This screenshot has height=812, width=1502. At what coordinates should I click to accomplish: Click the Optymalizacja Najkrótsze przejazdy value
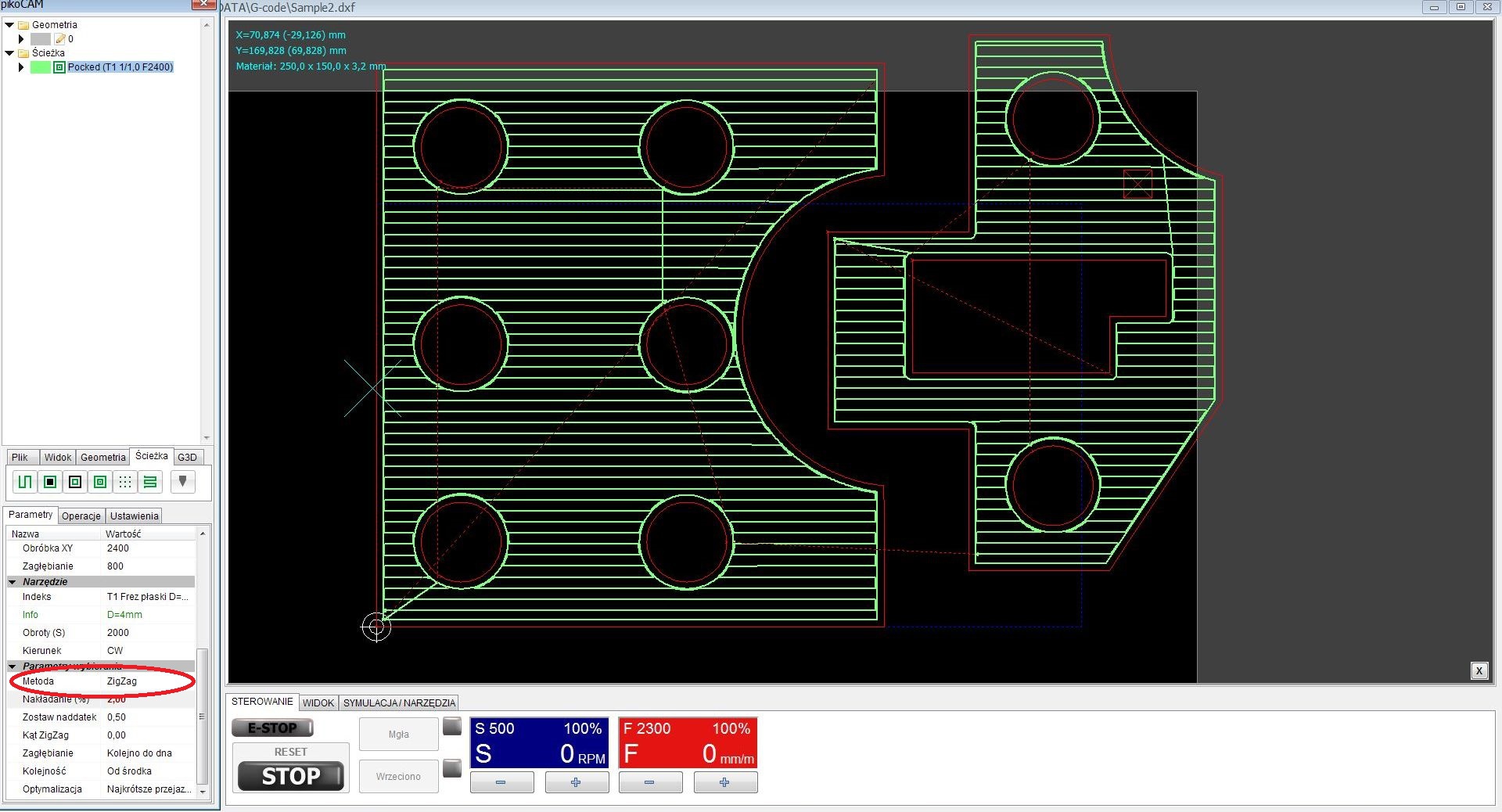coord(149,789)
